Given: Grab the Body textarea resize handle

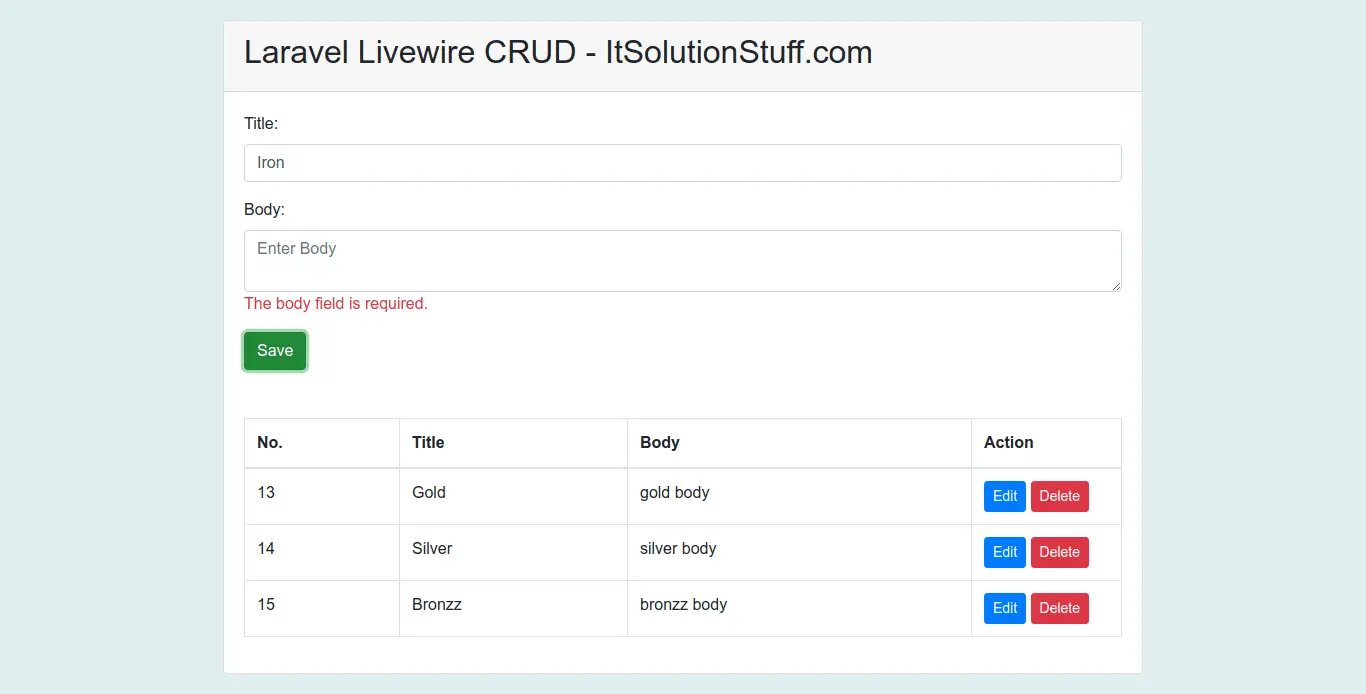Looking at the screenshot, I should click(1115, 286).
